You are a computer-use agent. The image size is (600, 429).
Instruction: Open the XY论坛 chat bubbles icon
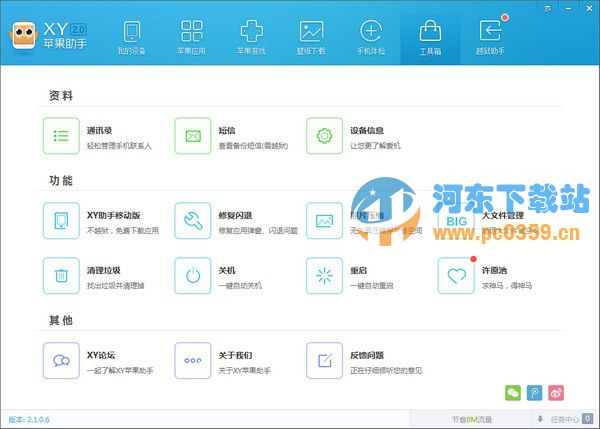[61, 360]
